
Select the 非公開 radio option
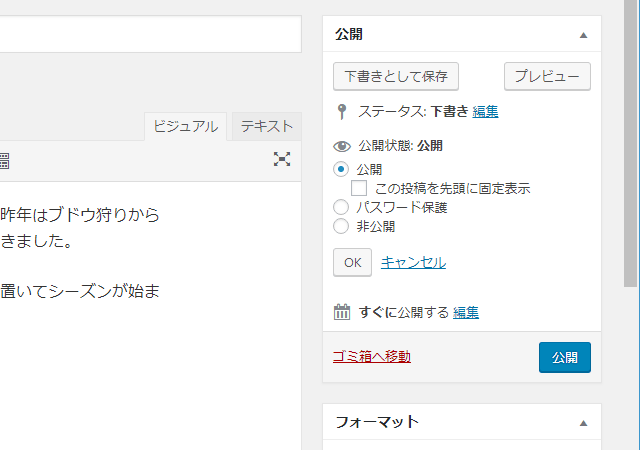pos(341,226)
